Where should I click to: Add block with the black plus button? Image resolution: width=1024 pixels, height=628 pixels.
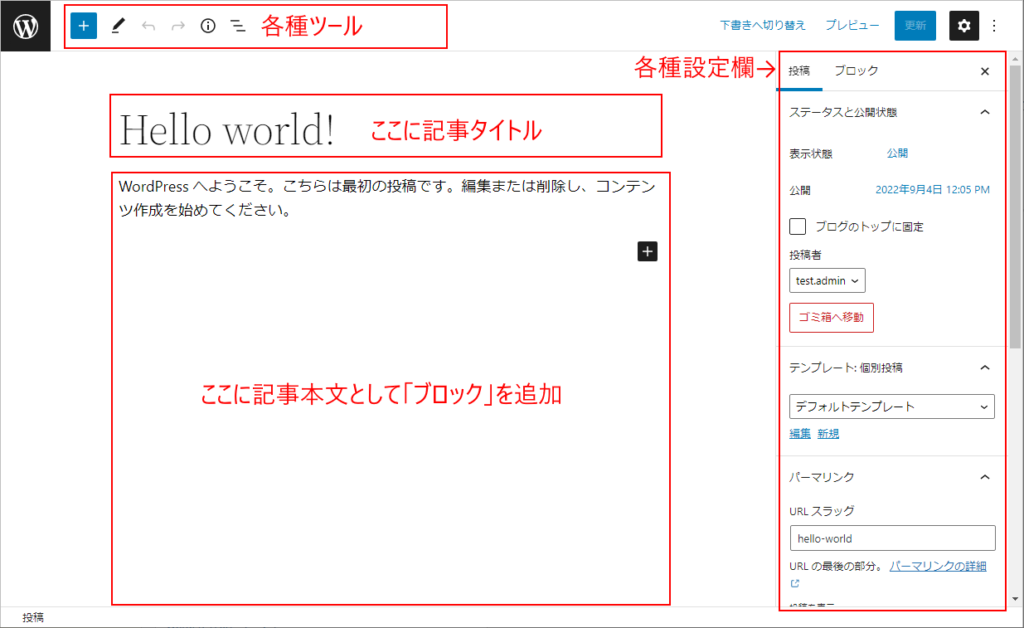point(647,251)
